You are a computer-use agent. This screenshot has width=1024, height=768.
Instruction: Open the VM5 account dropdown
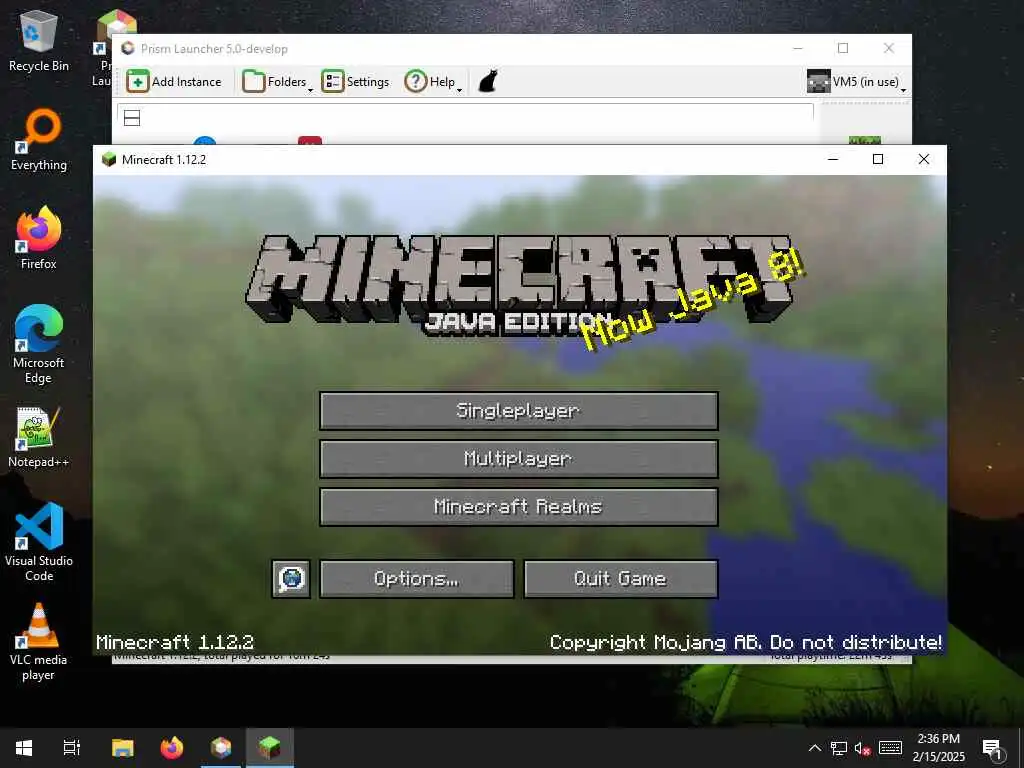(856, 82)
